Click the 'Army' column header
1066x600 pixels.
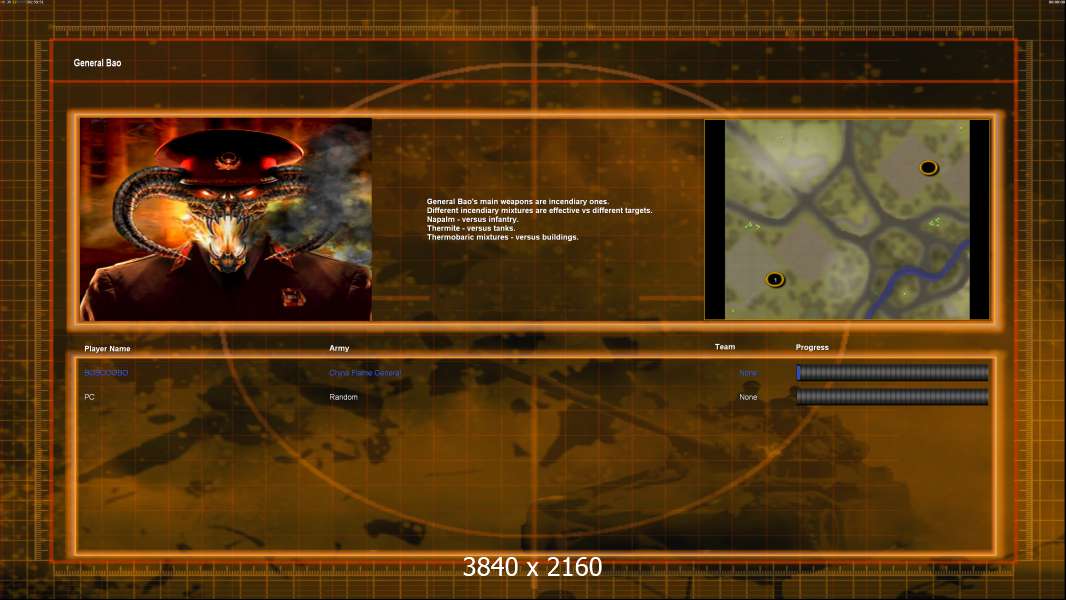coord(339,348)
